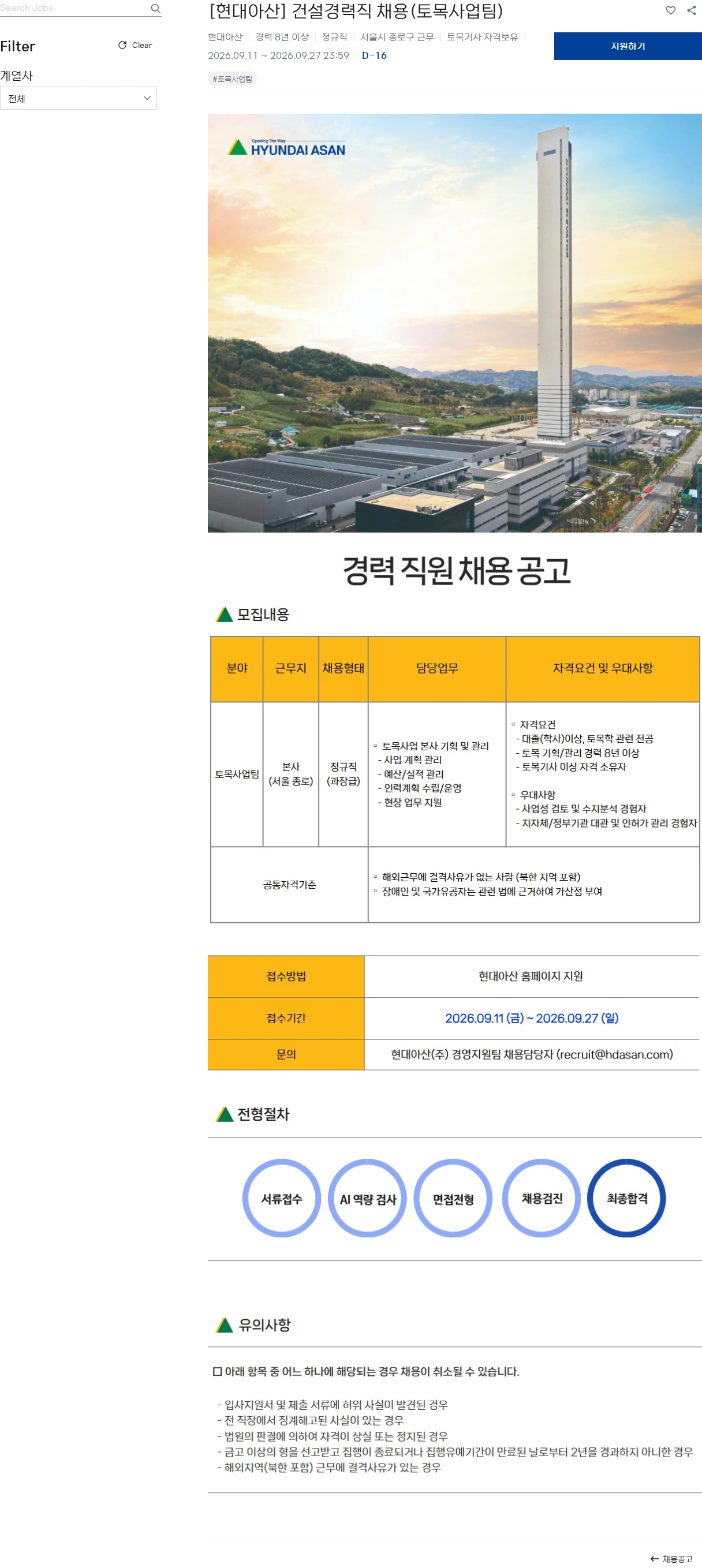
Task: Click the 최종합격 step circle
Action: tap(626, 1198)
